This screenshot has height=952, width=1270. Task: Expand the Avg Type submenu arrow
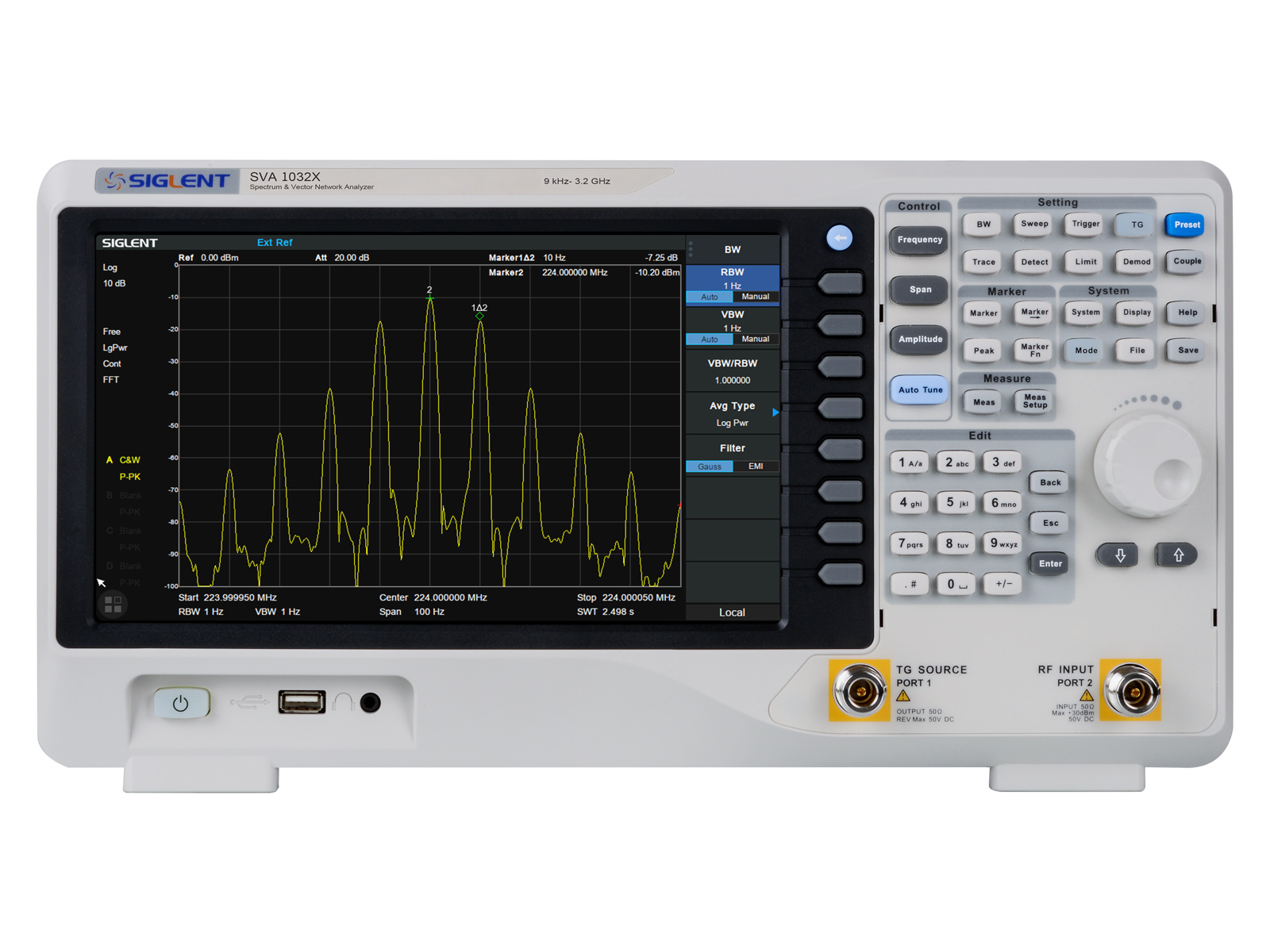(x=775, y=413)
